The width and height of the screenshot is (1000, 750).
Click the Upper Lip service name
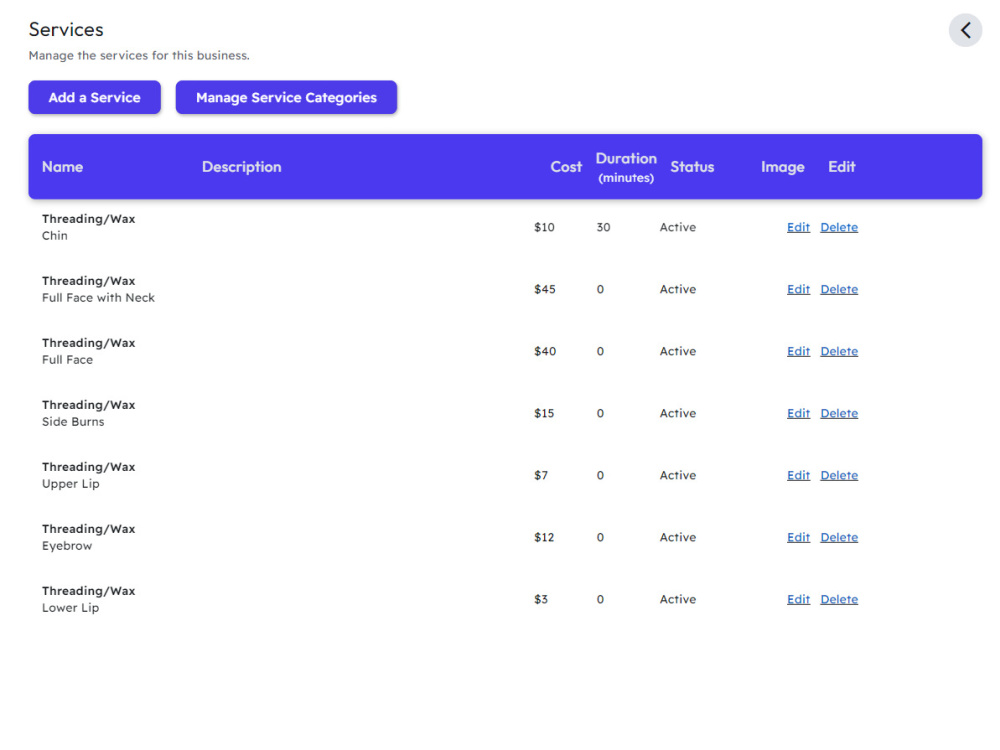pos(70,484)
